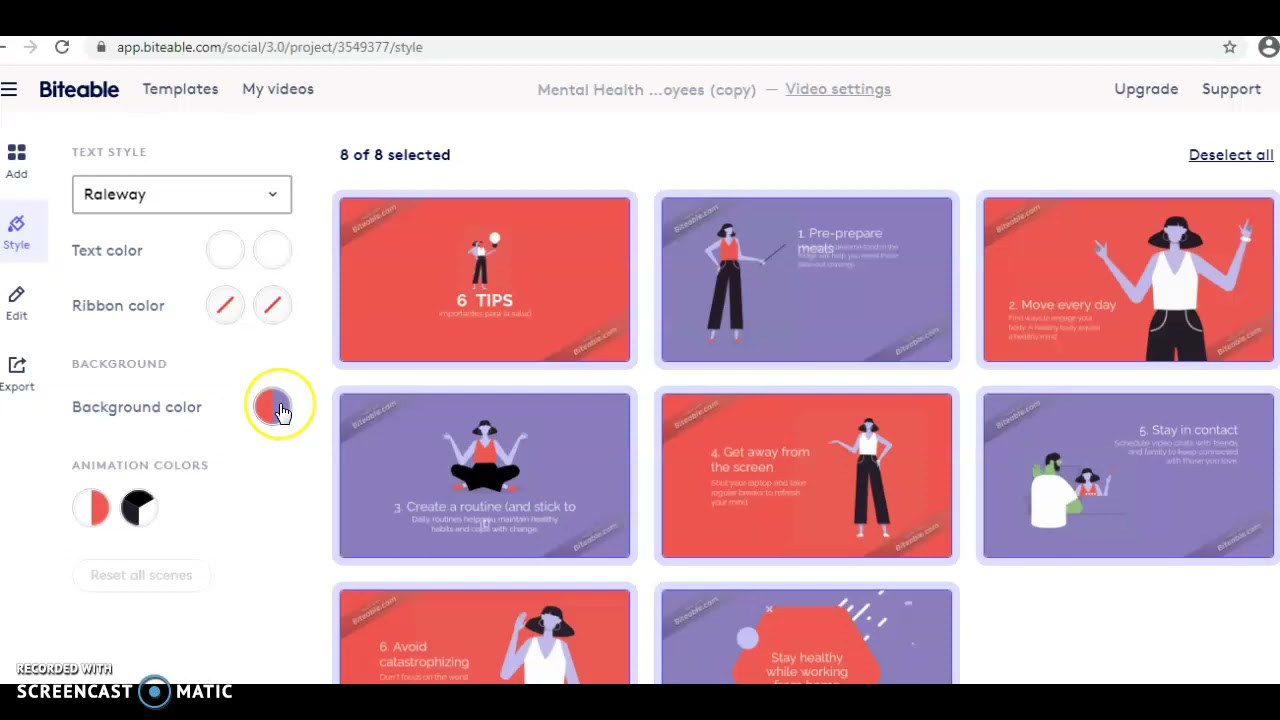The image size is (1280, 720).
Task: Click the Biteable logo
Action: tap(79, 89)
